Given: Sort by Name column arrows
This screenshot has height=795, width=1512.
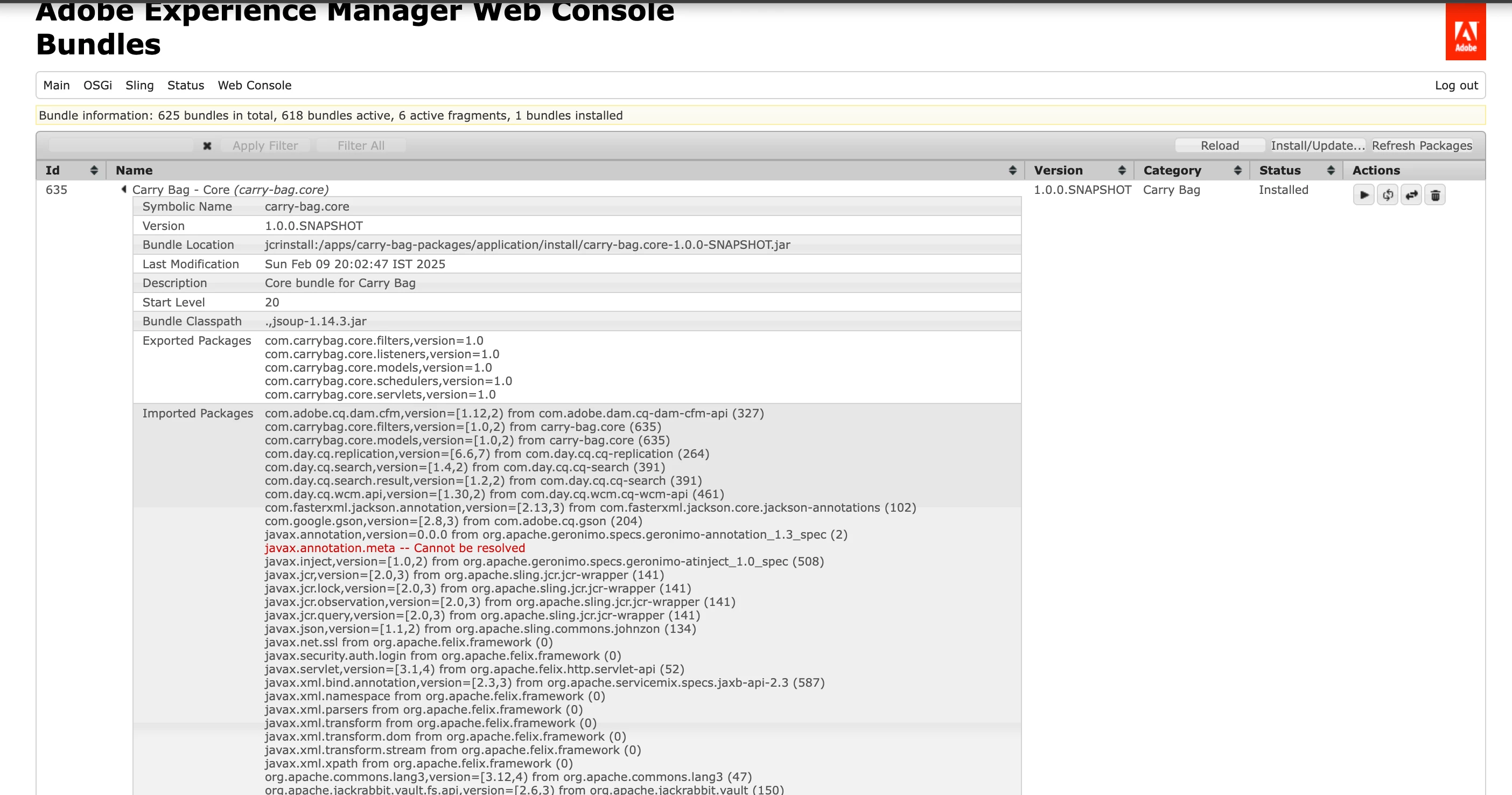Looking at the screenshot, I should click(x=1012, y=170).
